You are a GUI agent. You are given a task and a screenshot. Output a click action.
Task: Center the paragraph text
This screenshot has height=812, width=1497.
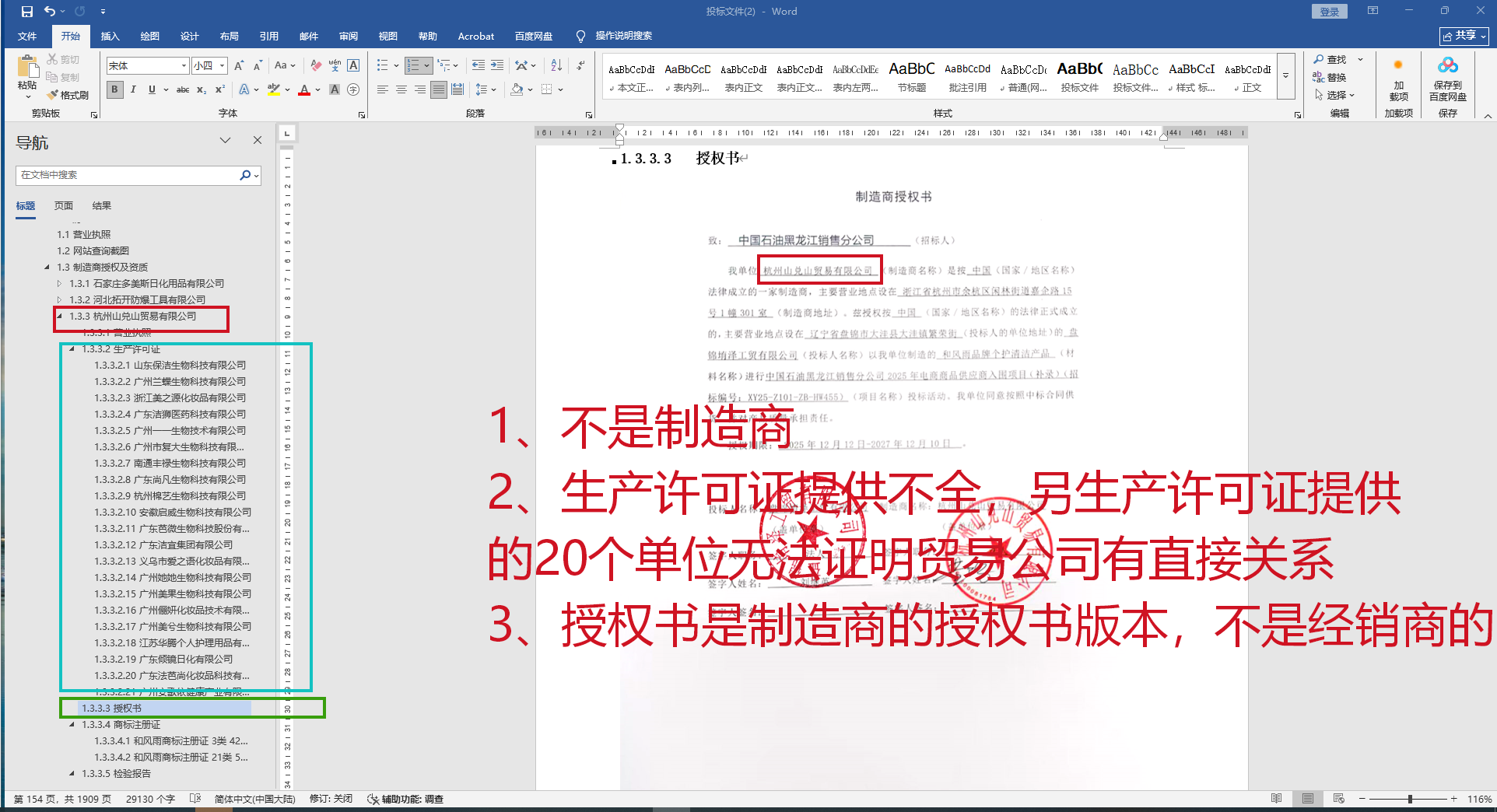(x=401, y=89)
